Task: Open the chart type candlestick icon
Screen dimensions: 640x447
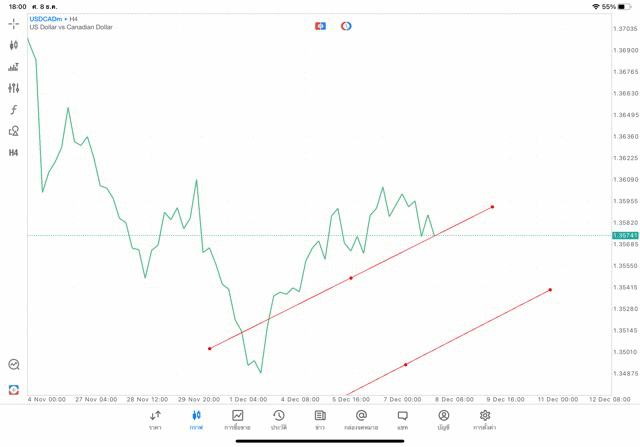Action: pyautogui.click(x=14, y=45)
